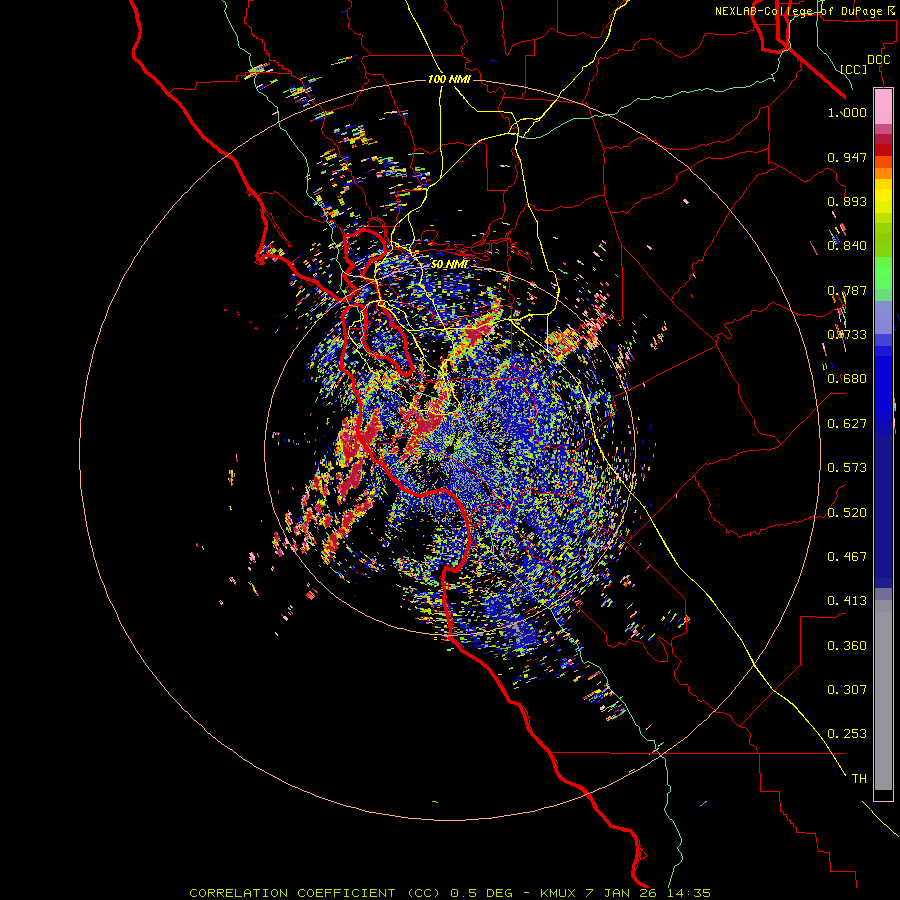Click the 0.307 color scale value
The width and height of the screenshot is (900, 900).
pyautogui.click(x=847, y=690)
